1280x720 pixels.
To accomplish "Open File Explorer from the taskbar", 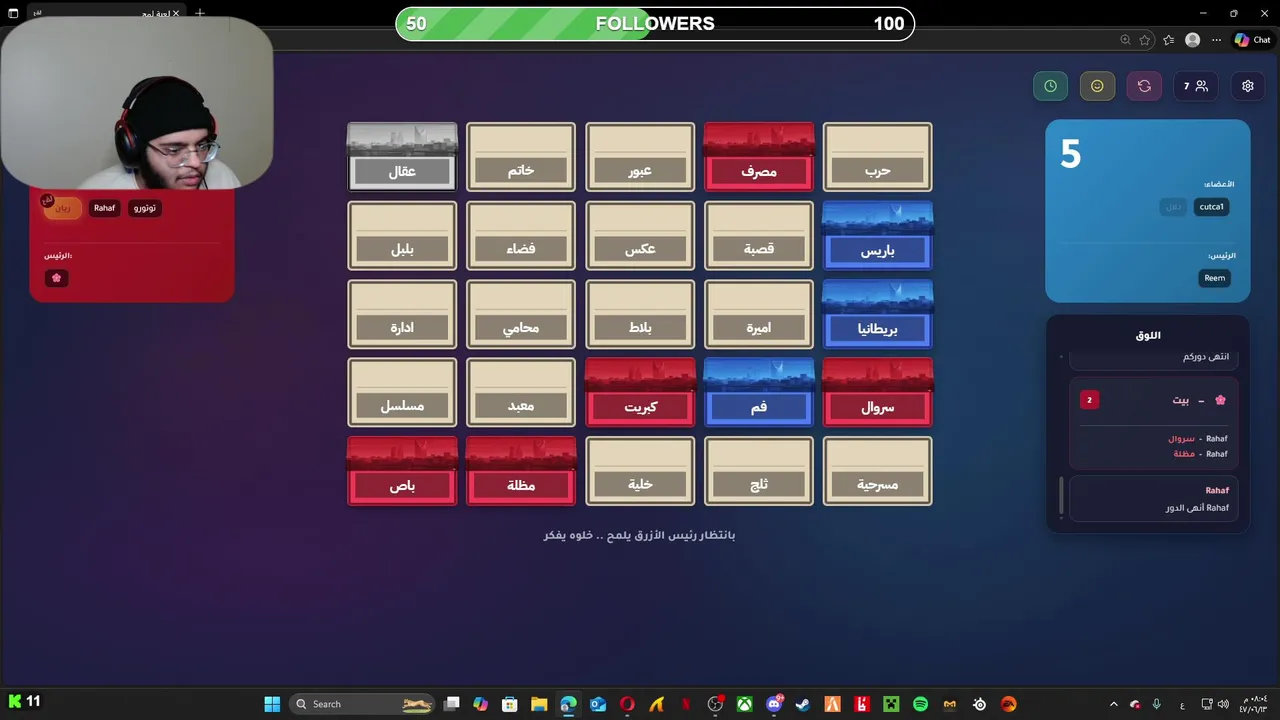I will pos(539,704).
